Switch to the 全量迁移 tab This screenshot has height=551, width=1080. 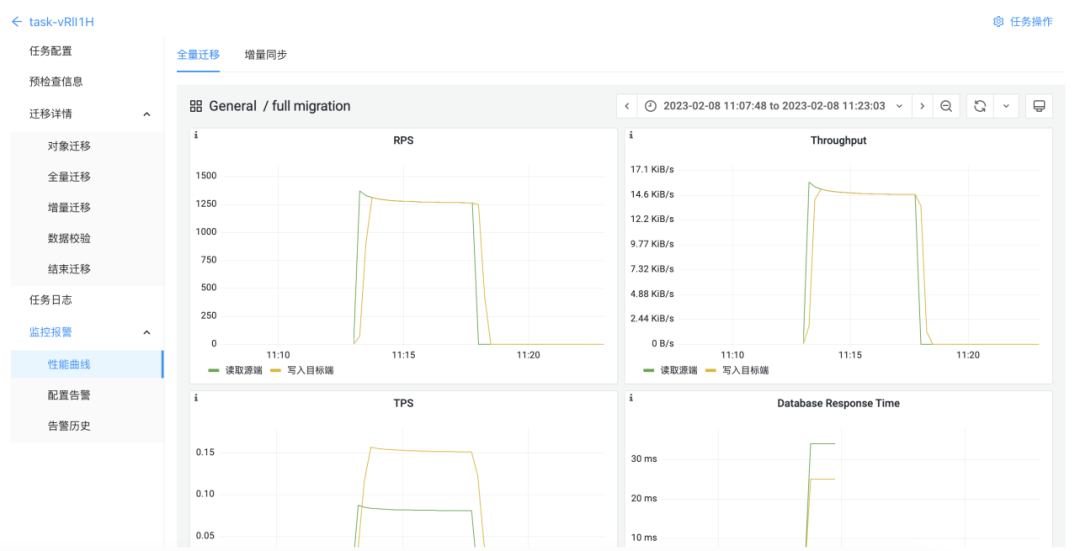[x=198, y=54]
